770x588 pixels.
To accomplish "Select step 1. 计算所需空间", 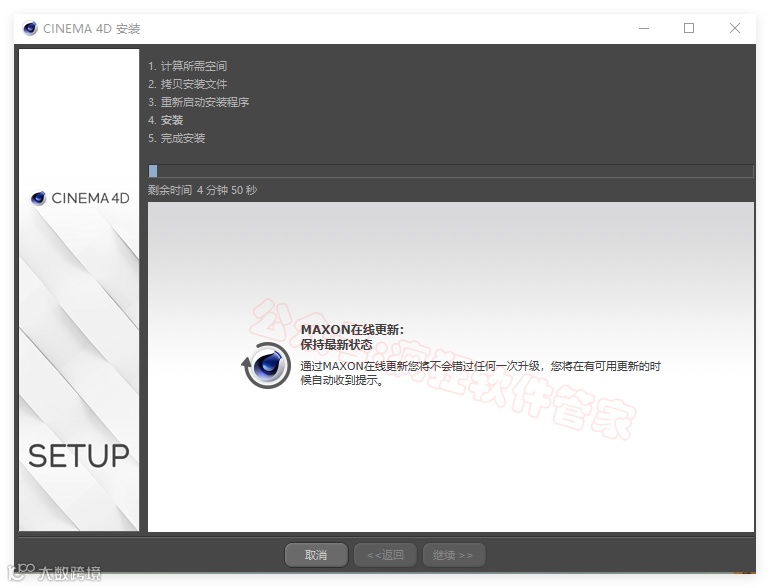I will tap(188, 66).
